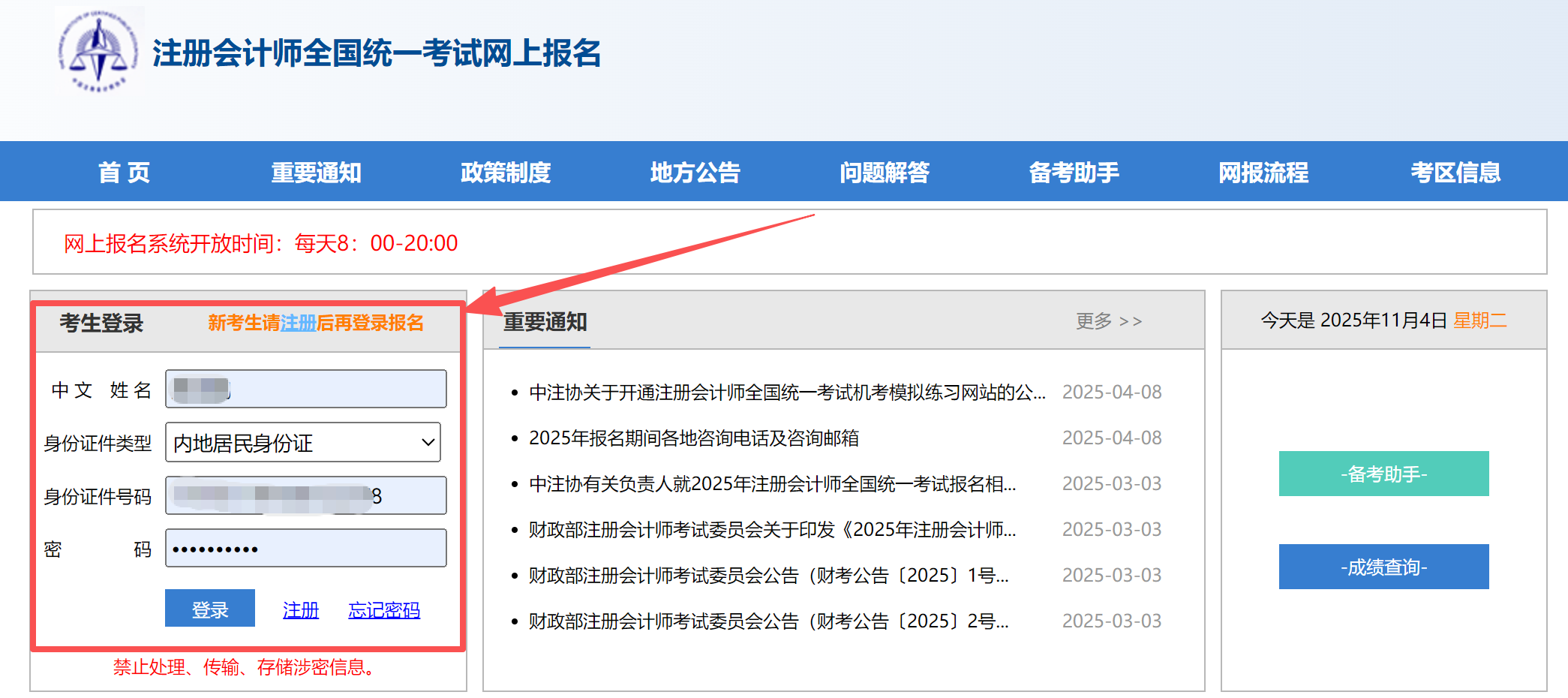Visit 考区信息 navigation item
Viewport: 1568px width, 698px height.
tap(1455, 173)
